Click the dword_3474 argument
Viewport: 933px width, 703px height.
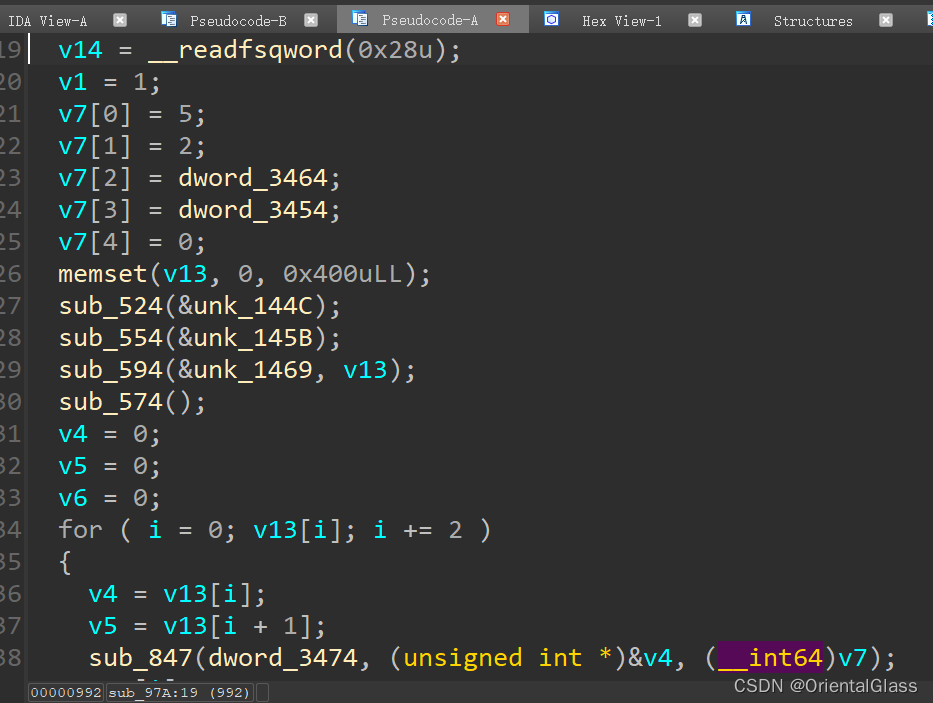click(283, 658)
